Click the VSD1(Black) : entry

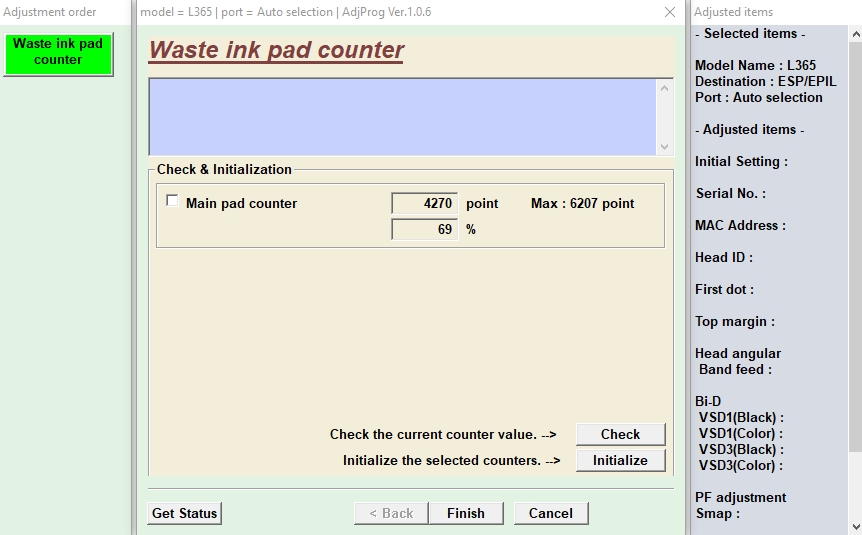741,417
